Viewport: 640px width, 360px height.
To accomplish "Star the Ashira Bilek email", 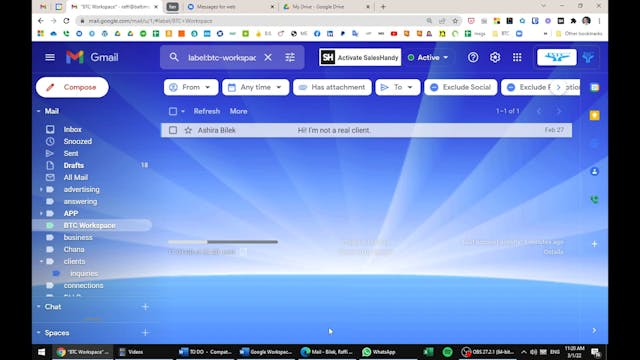I will pyautogui.click(x=188, y=130).
